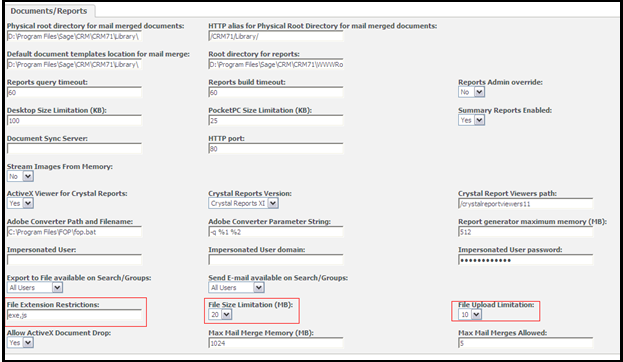Click the File Size Limitation (MB) label
This screenshot has height=362, width=623.
click(x=251, y=305)
